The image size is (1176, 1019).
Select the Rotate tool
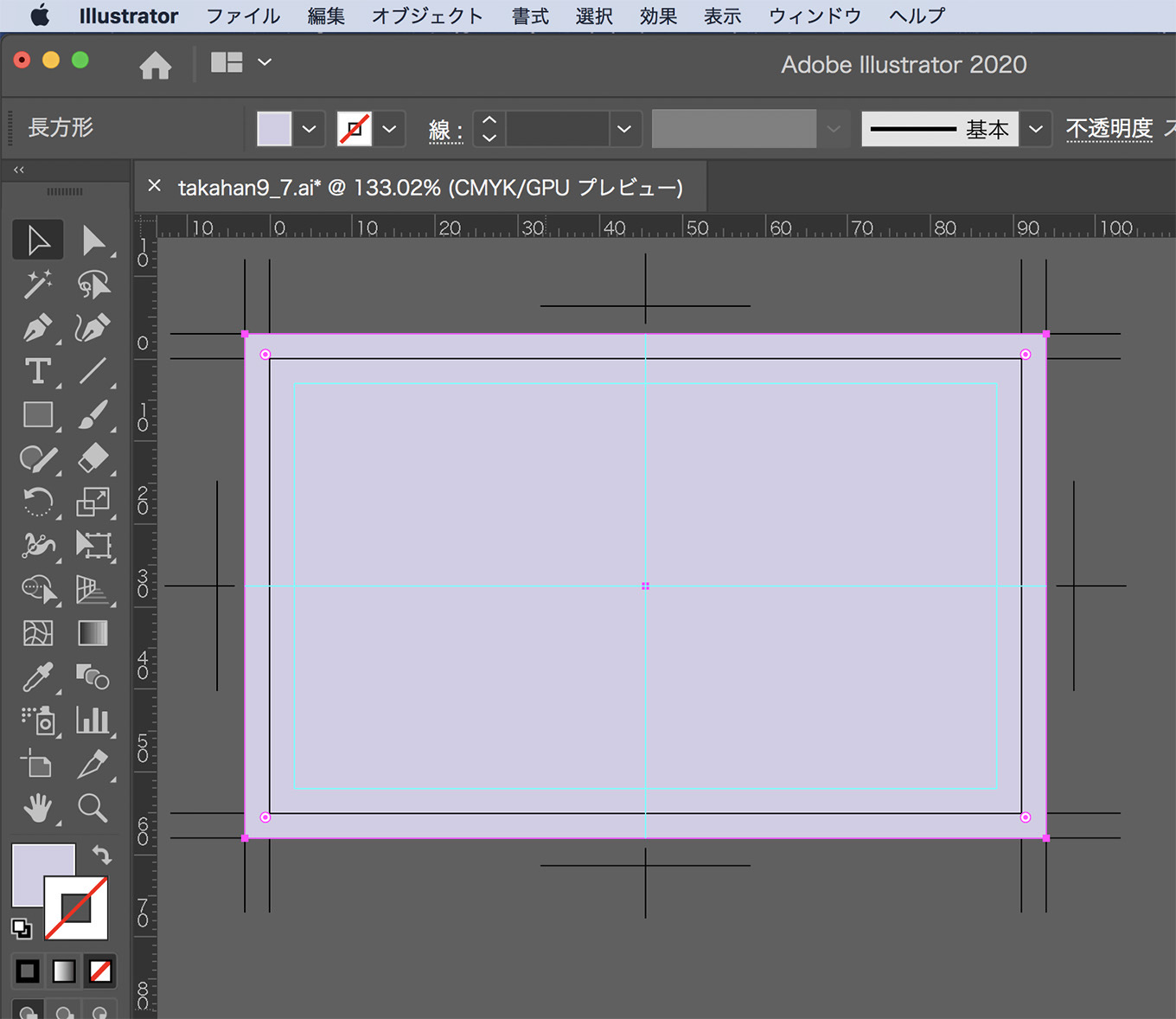coord(38,502)
